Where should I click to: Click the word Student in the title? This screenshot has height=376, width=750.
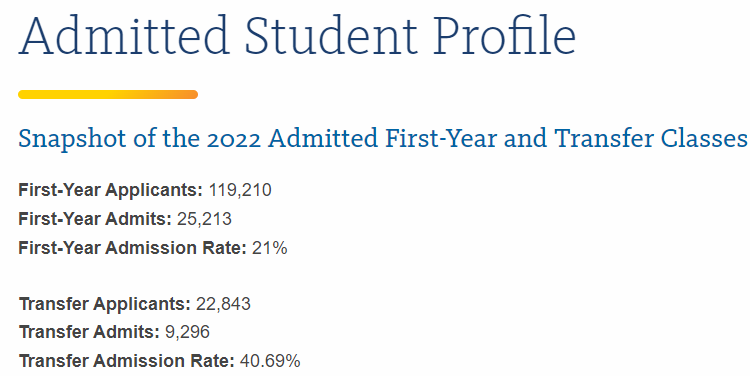coord(331,37)
